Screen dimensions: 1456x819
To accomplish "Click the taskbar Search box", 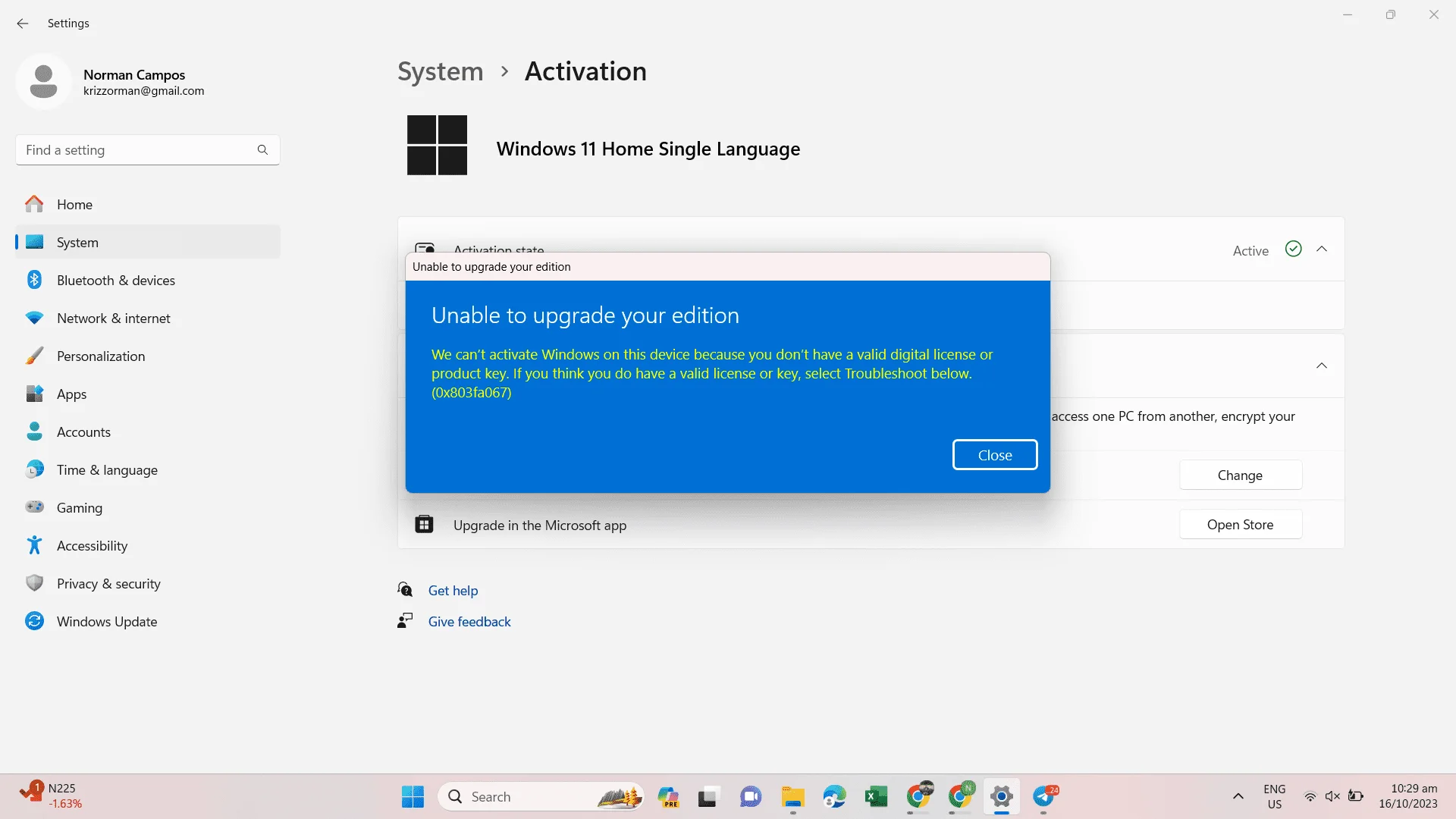I will pos(541,796).
